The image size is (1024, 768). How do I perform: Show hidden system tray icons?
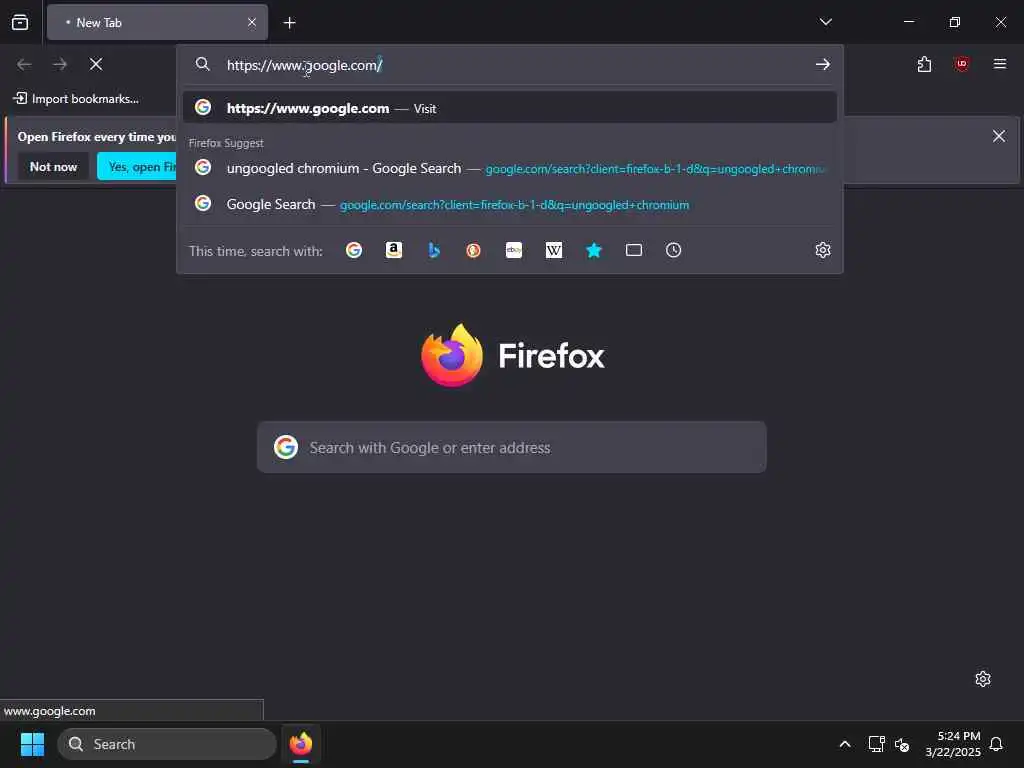coord(844,744)
